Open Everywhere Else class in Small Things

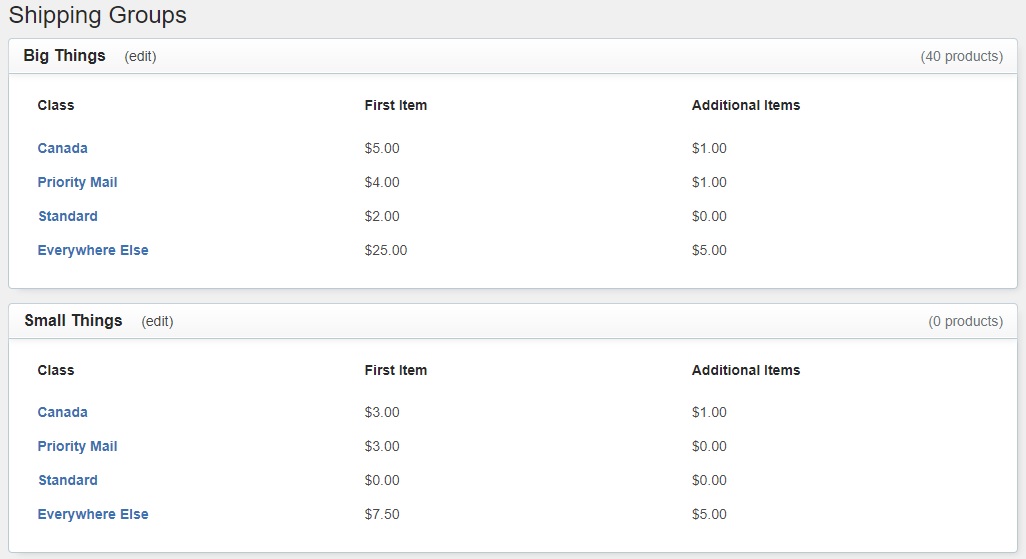[93, 514]
